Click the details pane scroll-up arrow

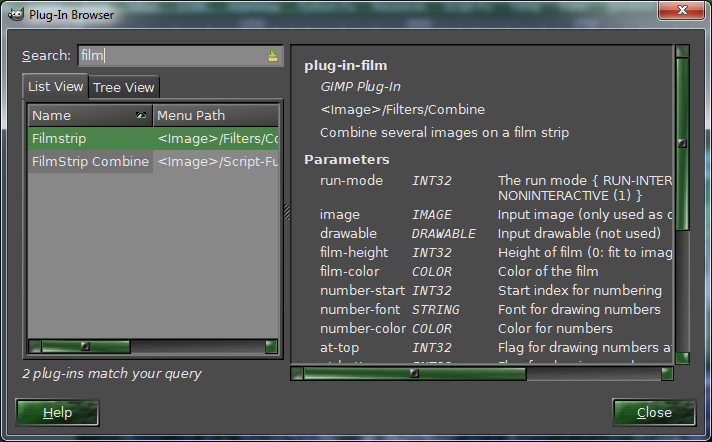pos(682,51)
